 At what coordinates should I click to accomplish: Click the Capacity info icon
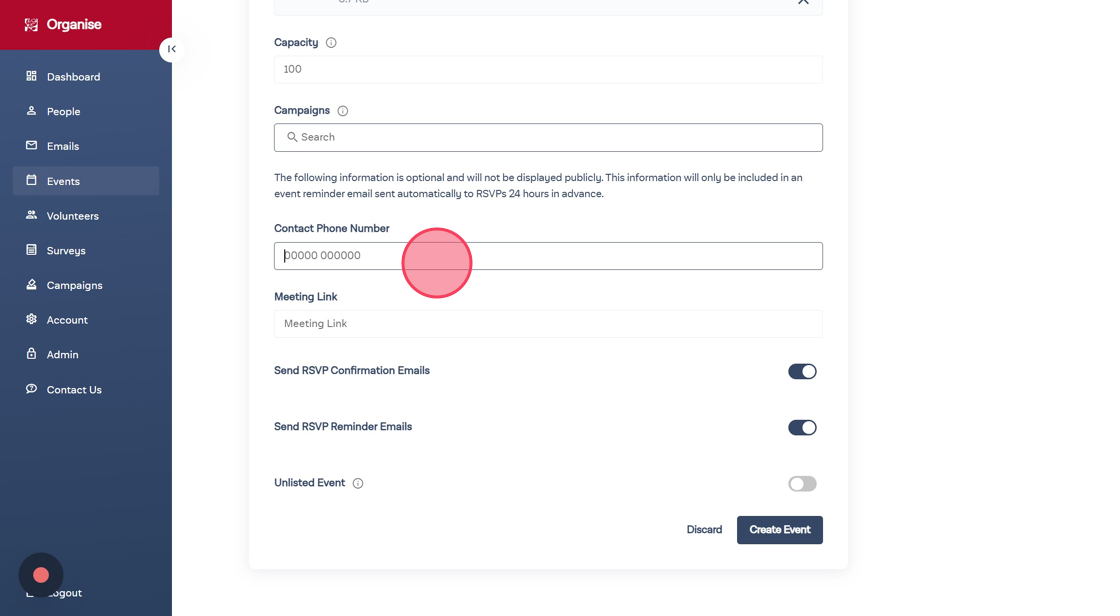[x=331, y=43]
